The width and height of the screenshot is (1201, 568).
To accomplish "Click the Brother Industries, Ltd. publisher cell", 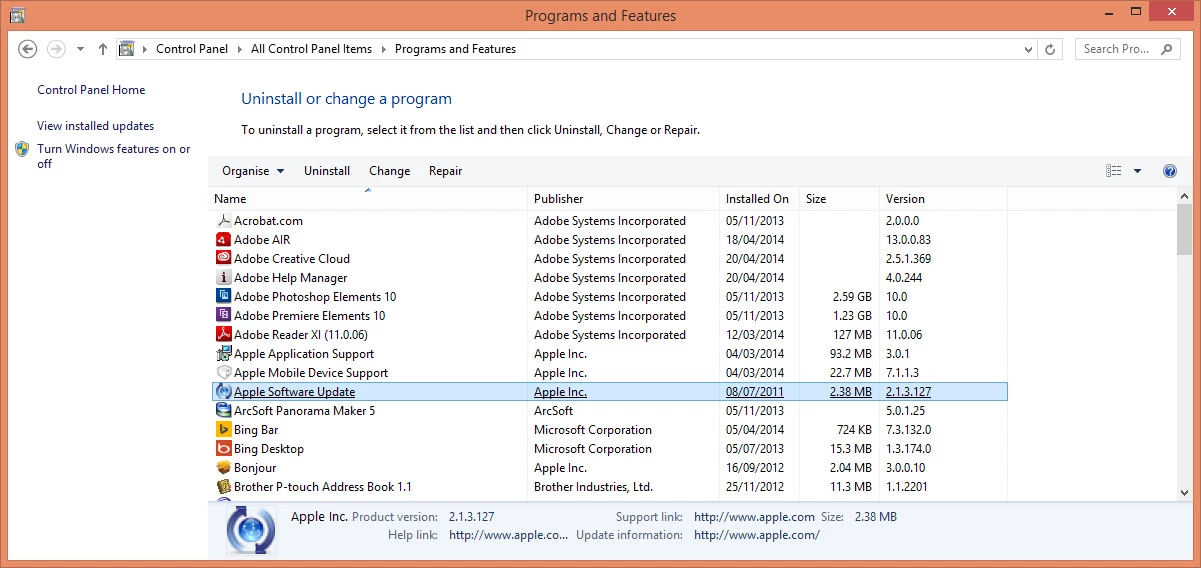I will pos(593,487).
